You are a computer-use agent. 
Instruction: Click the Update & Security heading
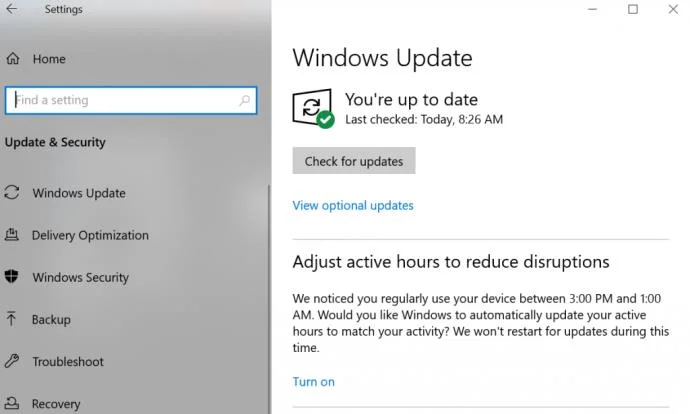(55, 142)
